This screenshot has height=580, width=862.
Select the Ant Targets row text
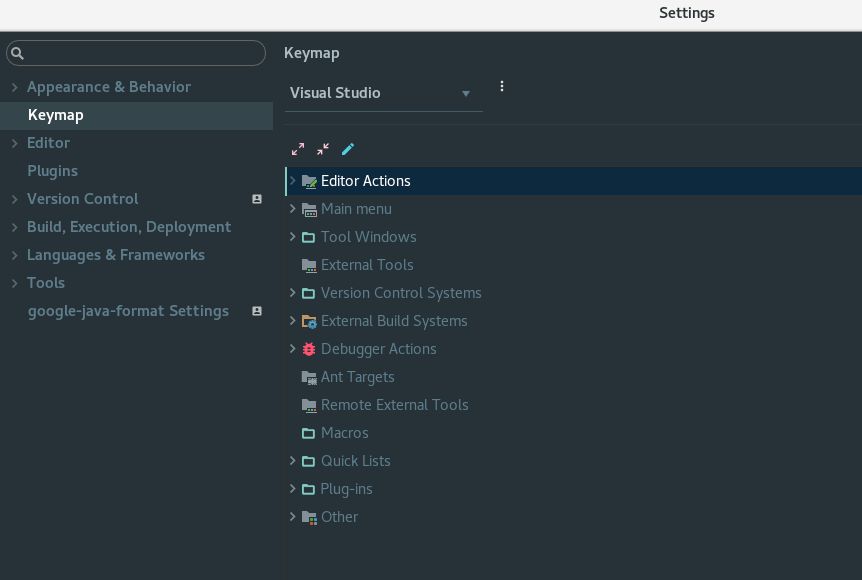(358, 377)
